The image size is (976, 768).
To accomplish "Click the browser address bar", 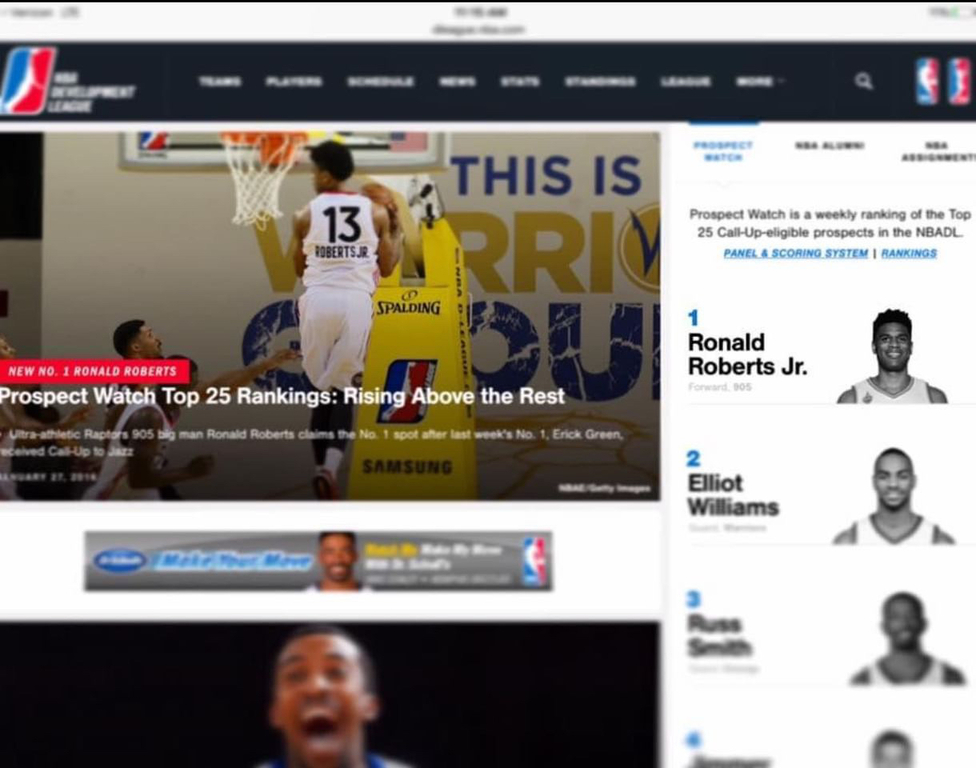I will pos(479,29).
